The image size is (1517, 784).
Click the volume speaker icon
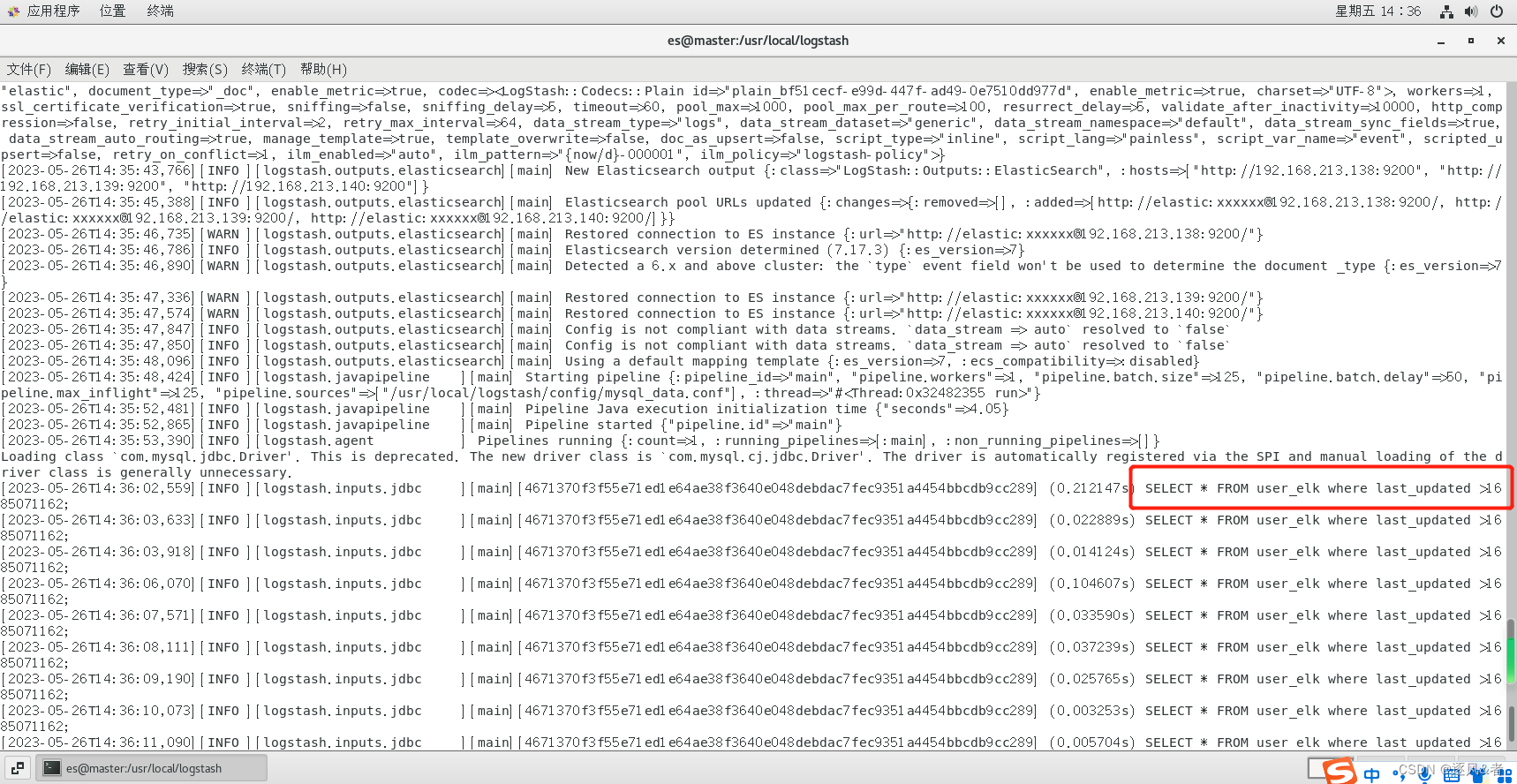coord(1471,11)
